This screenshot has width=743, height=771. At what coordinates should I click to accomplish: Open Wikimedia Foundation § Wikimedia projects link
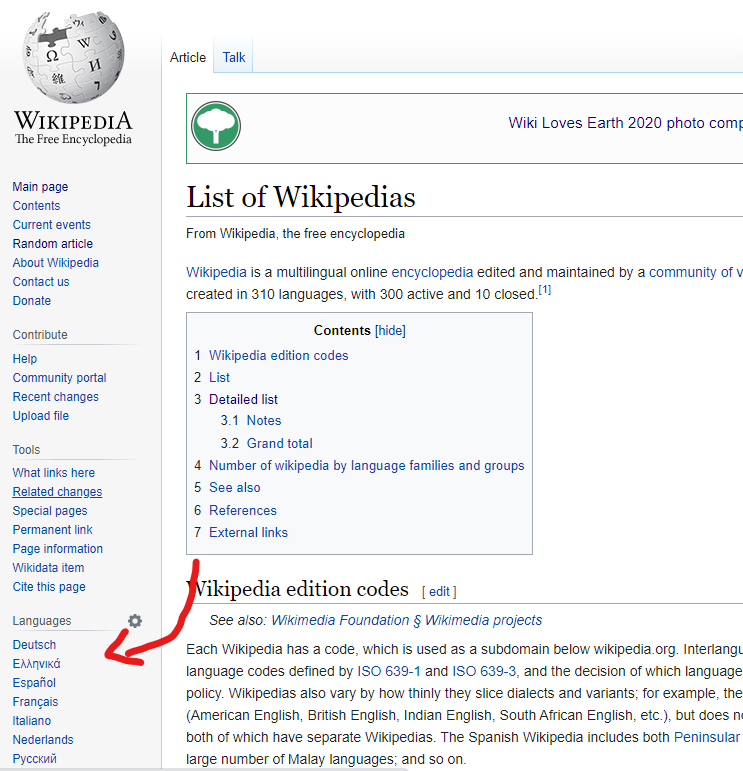[x=407, y=621]
